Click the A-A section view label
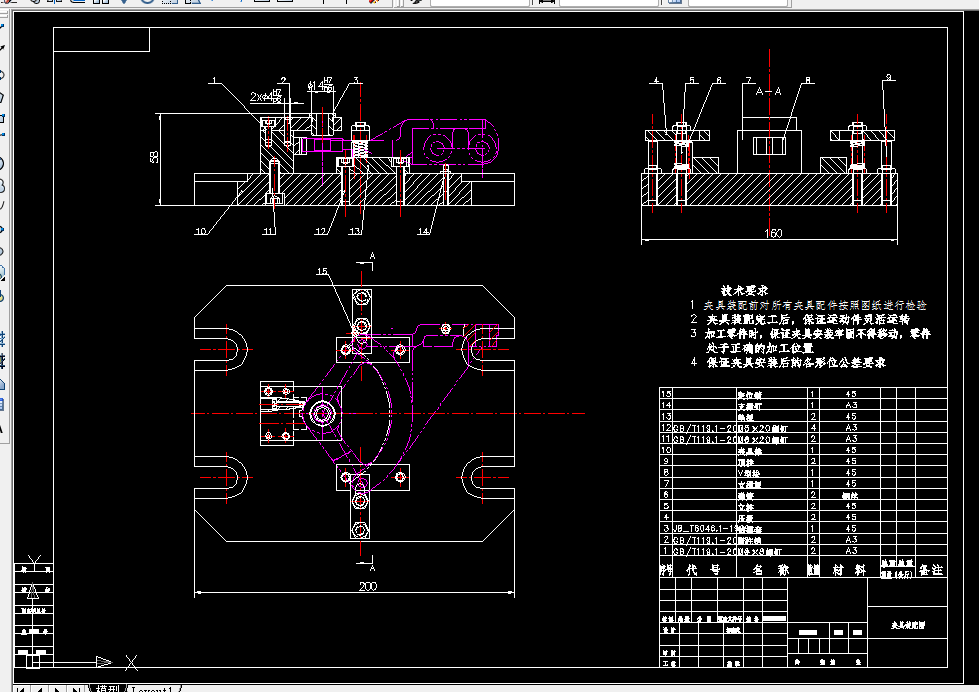 (769, 91)
